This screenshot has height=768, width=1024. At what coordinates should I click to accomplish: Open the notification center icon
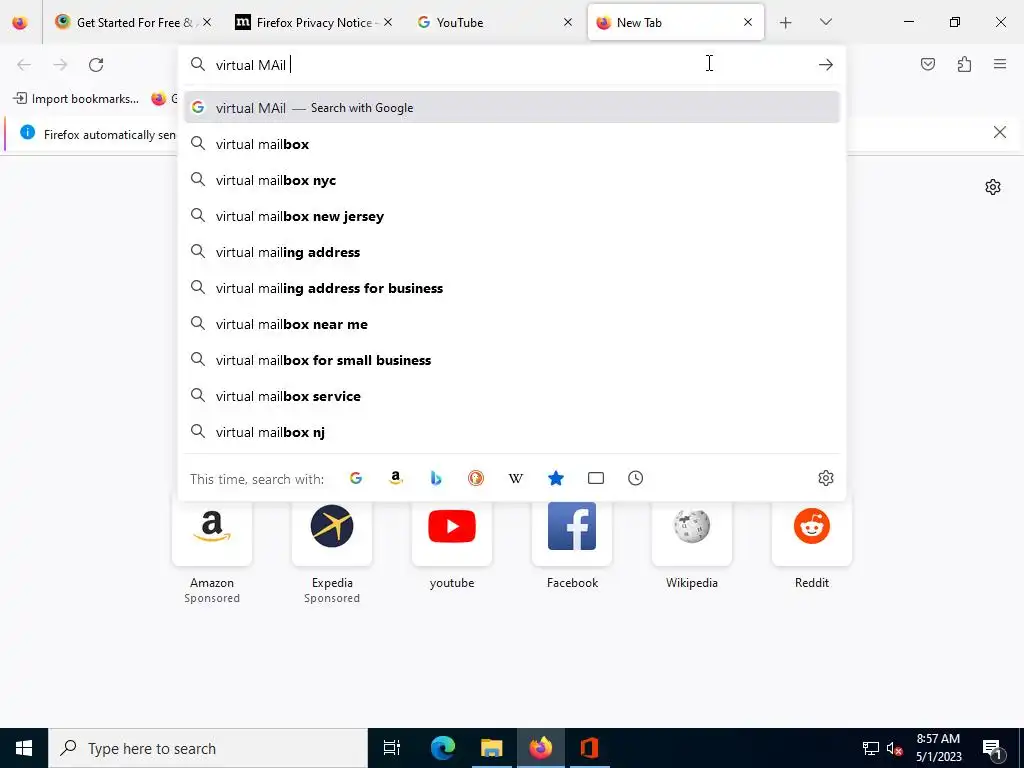[x=992, y=749]
